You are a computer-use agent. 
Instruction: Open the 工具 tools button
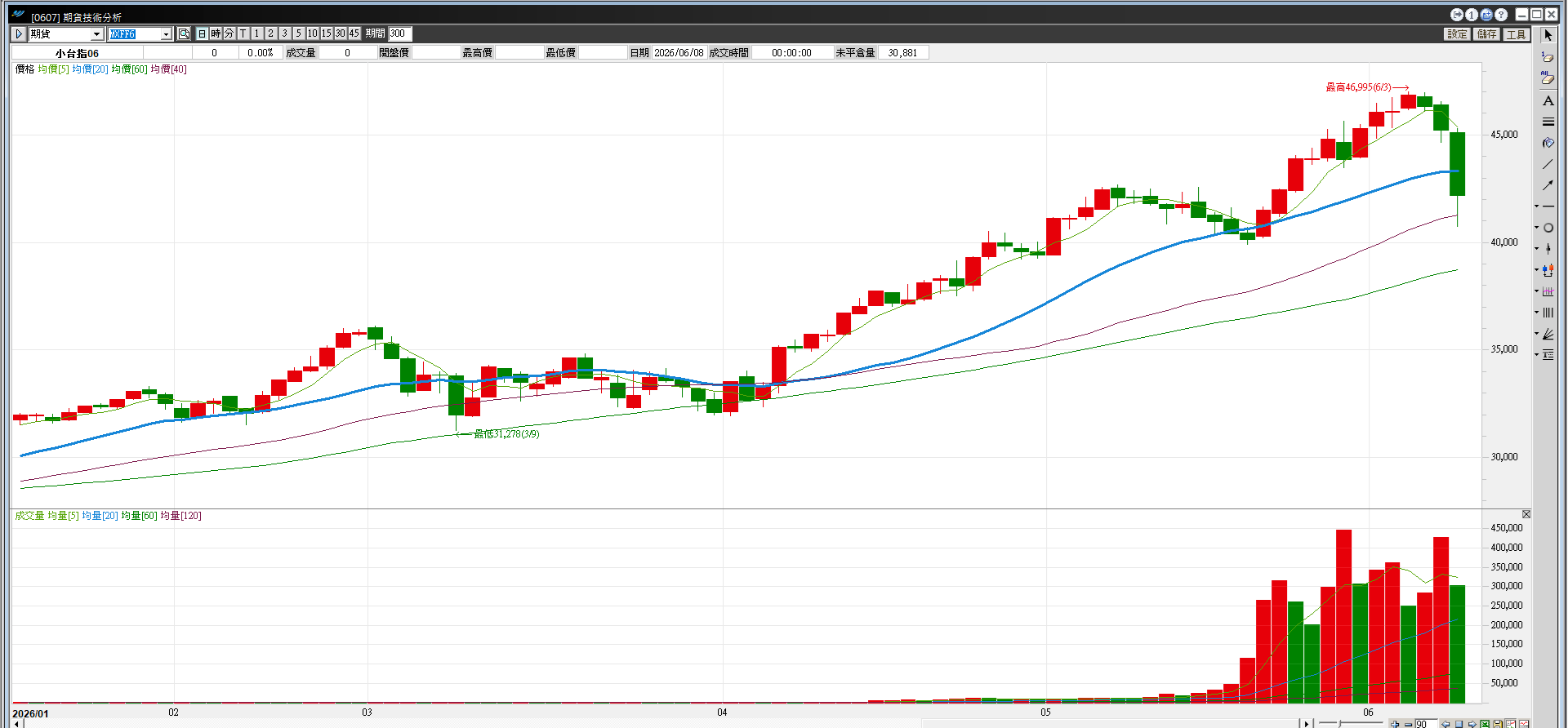click(x=1517, y=33)
